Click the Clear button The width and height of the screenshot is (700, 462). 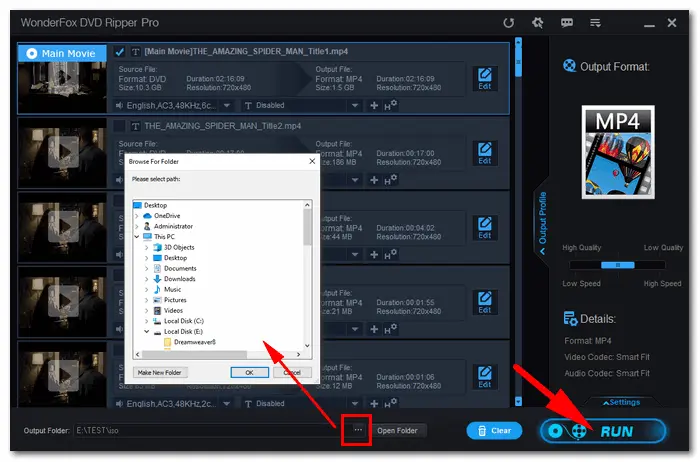tap(494, 431)
